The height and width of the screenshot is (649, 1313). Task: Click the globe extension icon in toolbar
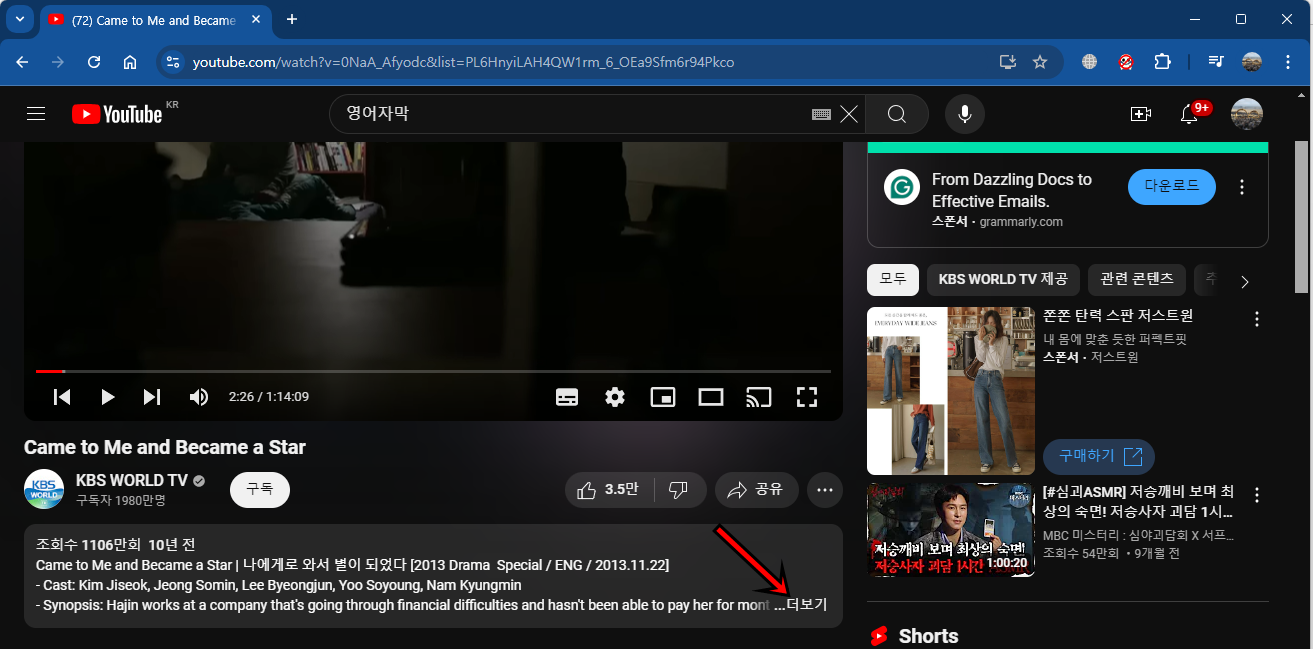[x=1090, y=62]
